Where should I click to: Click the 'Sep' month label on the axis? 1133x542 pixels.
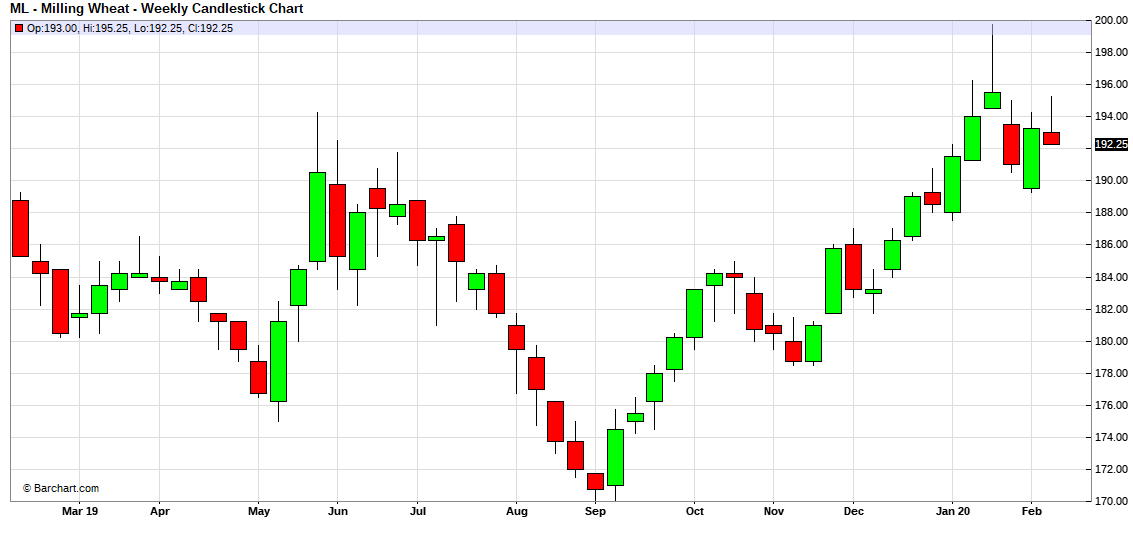pyautogui.click(x=595, y=511)
